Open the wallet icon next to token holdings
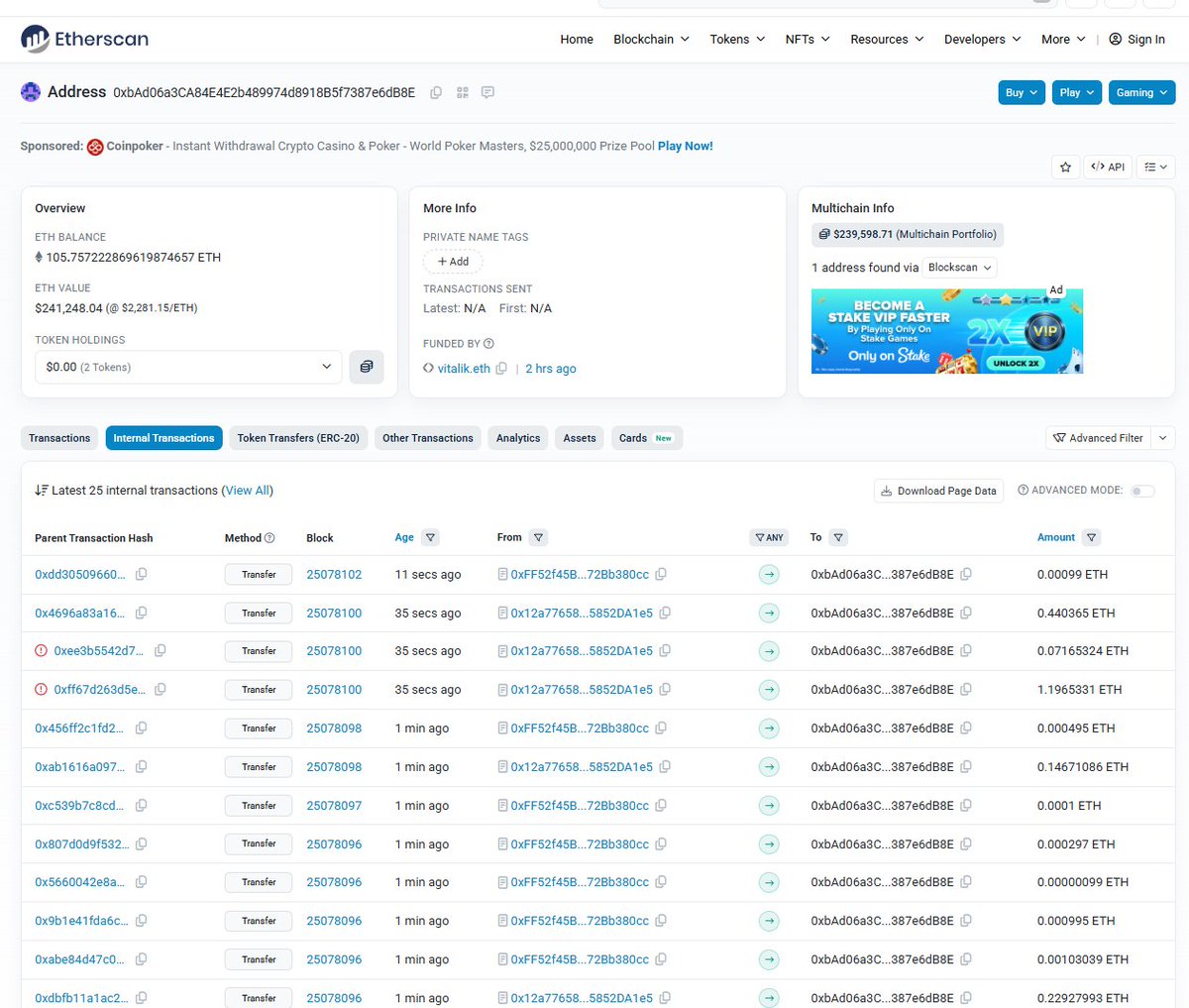This screenshot has width=1189, height=1008. click(367, 367)
